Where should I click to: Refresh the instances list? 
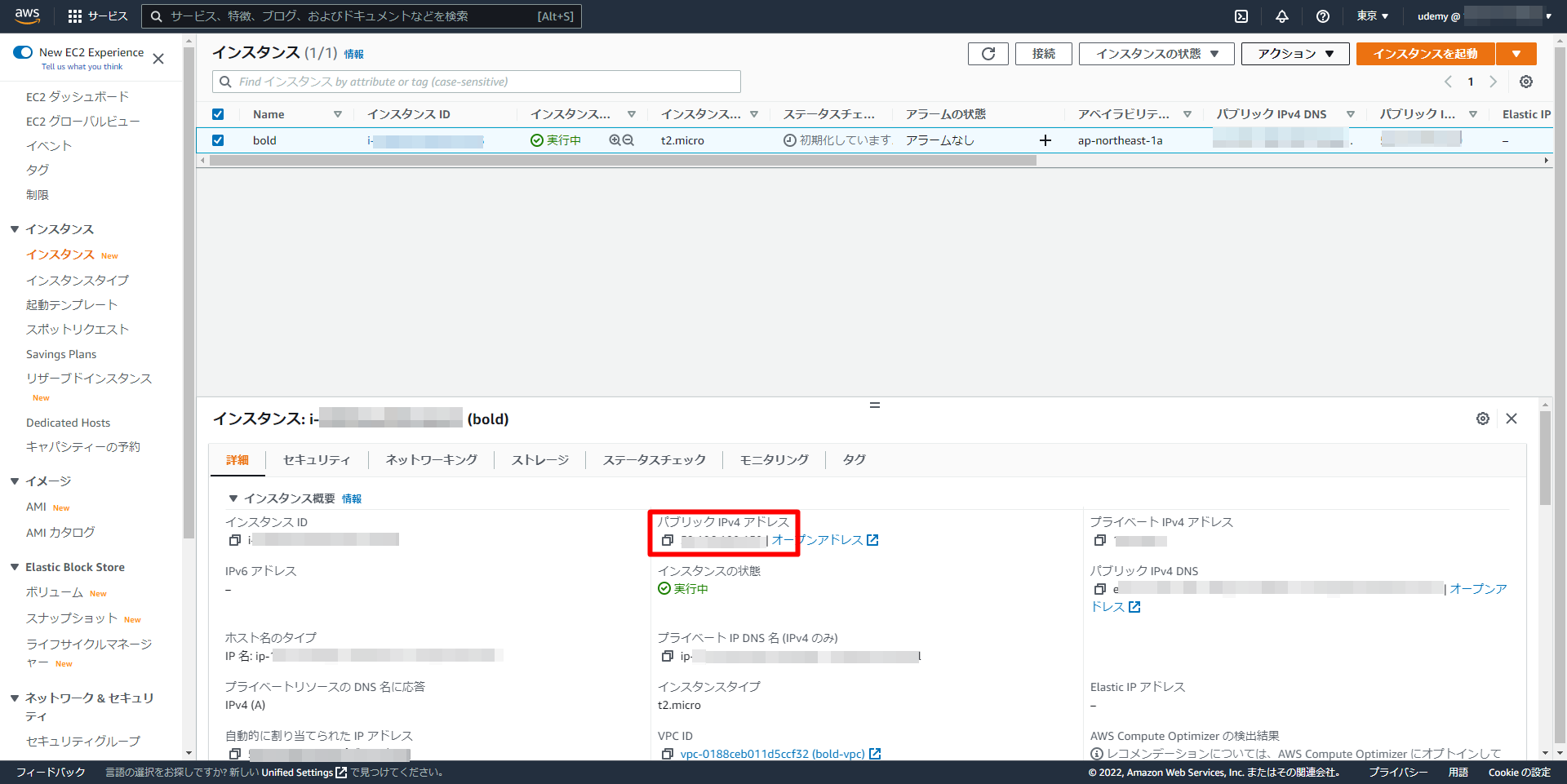tap(988, 54)
